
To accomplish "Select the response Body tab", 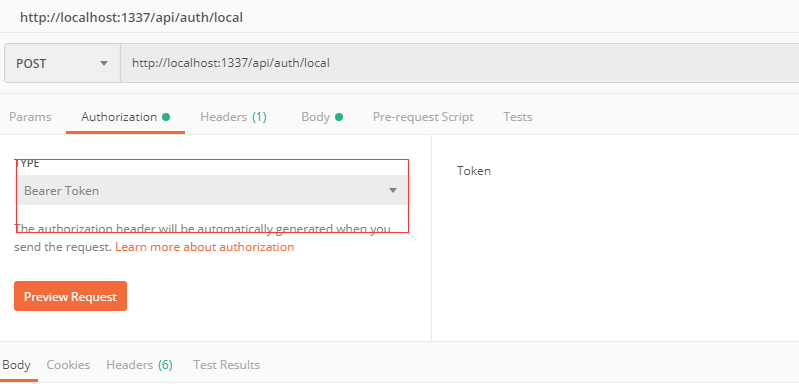I will click(16, 365).
